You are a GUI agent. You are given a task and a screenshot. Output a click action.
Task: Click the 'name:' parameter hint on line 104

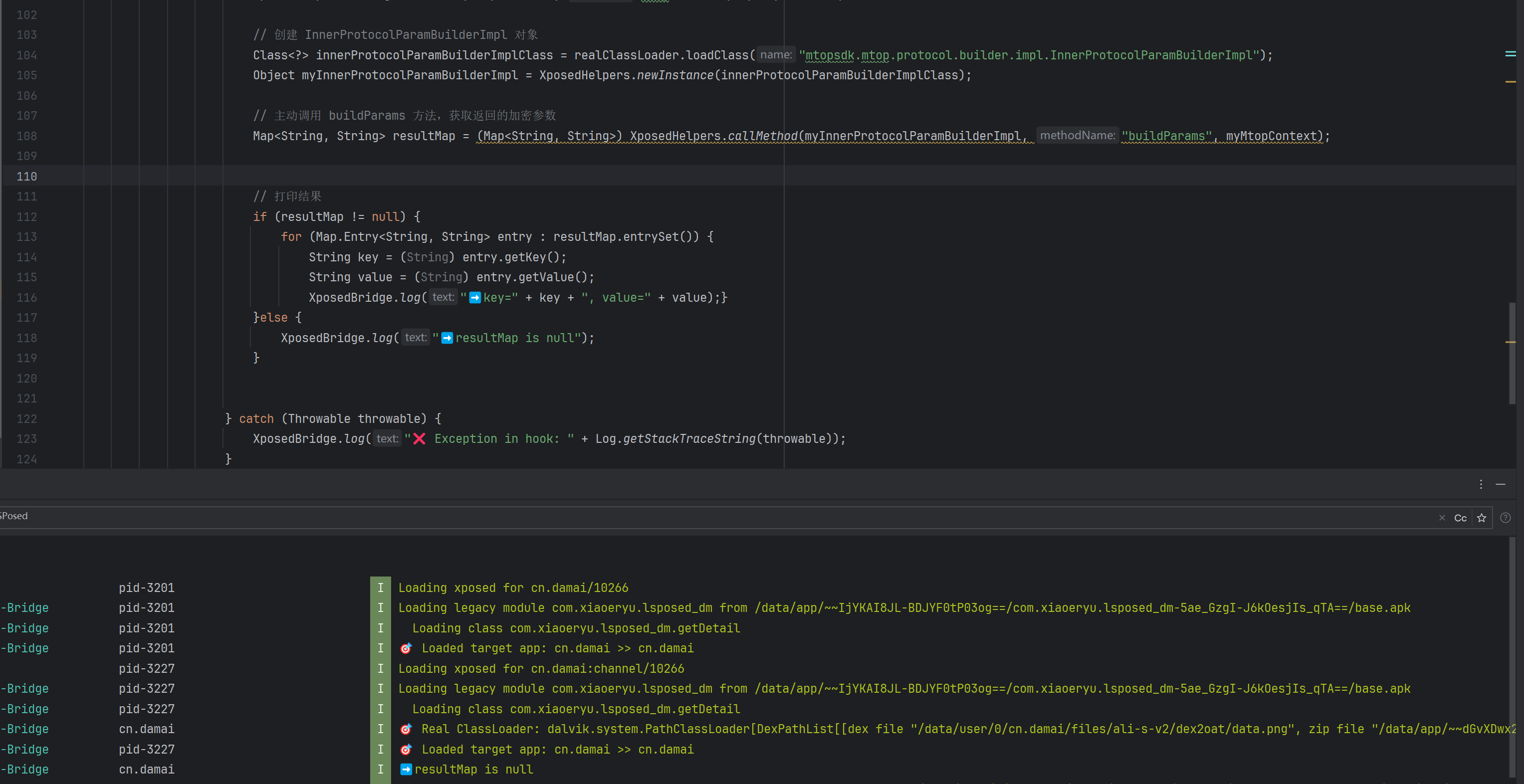[776, 55]
